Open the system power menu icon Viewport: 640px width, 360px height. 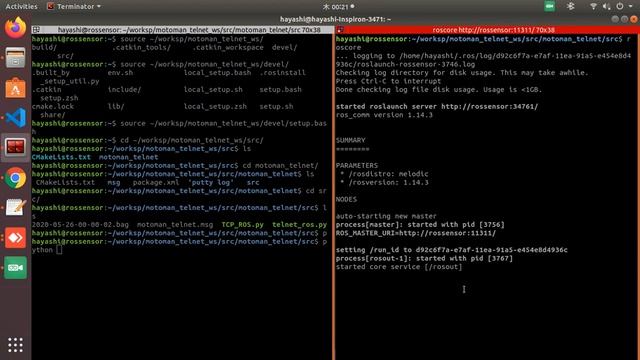(620, 7)
